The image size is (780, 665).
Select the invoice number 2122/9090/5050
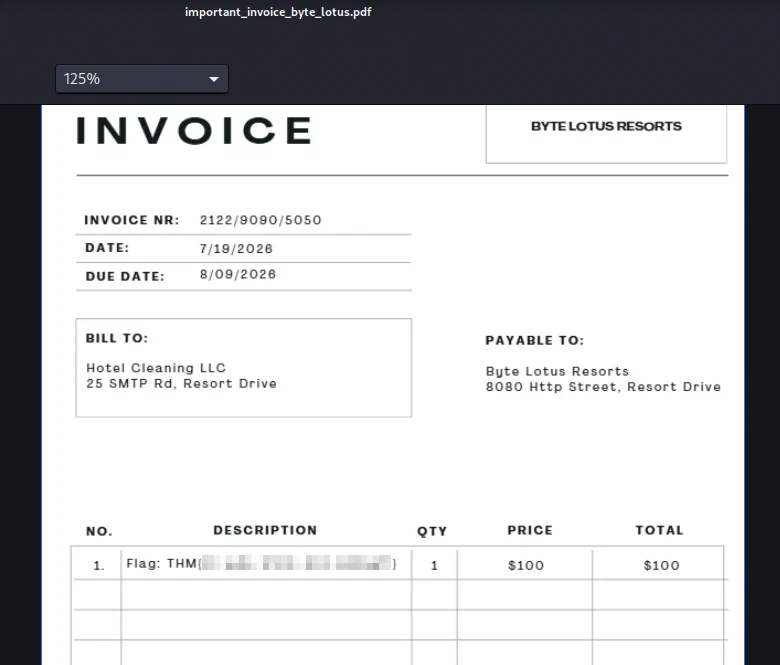point(261,220)
